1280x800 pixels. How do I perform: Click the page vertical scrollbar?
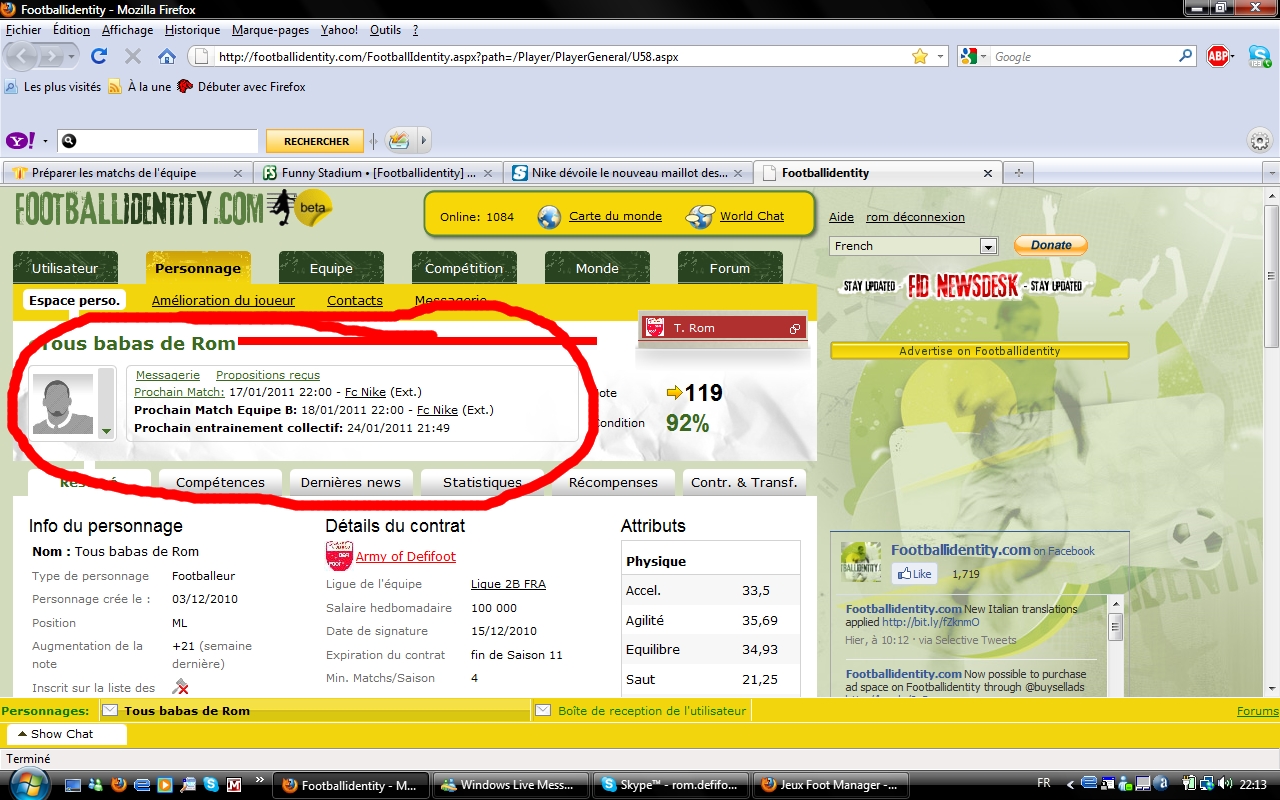(x=1272, y=440)
